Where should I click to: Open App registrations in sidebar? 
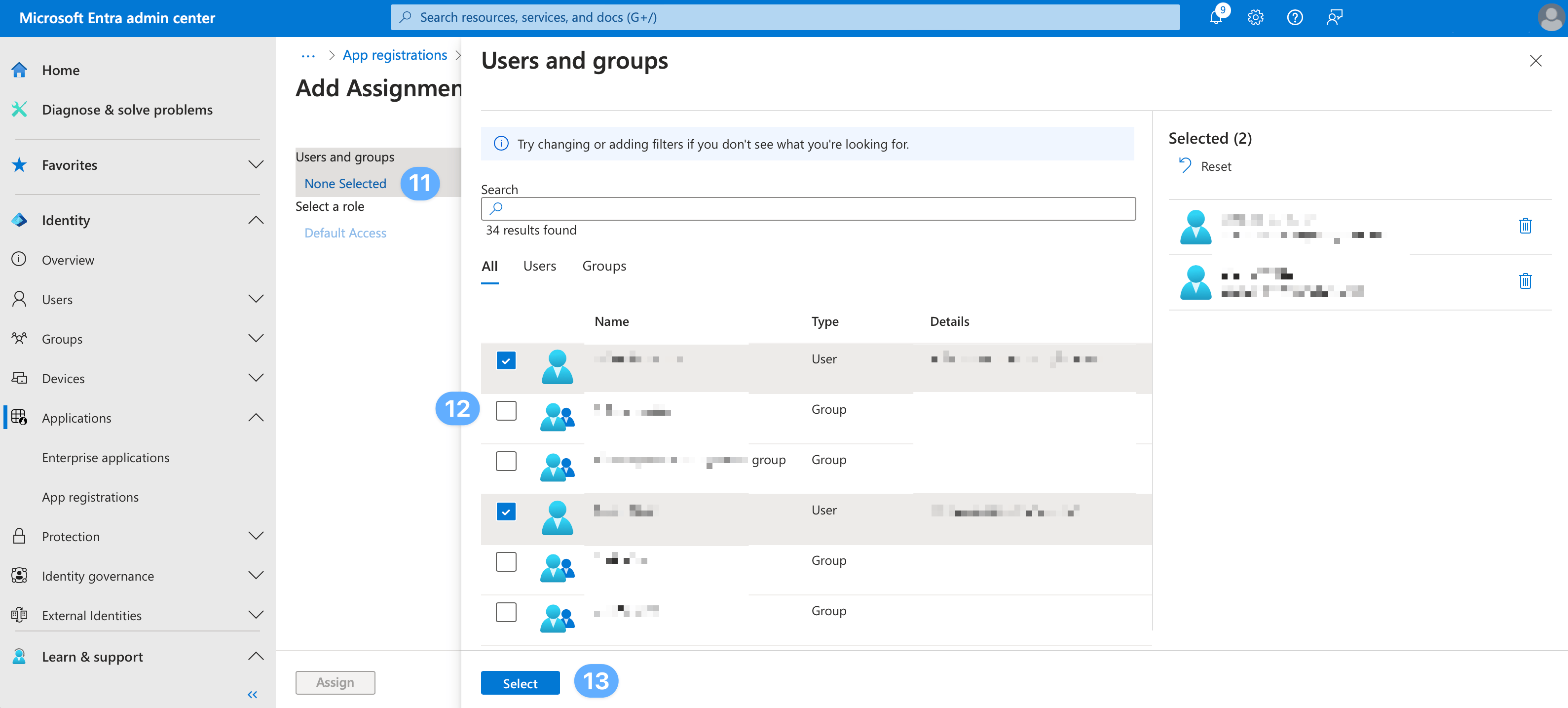point(90,497)
